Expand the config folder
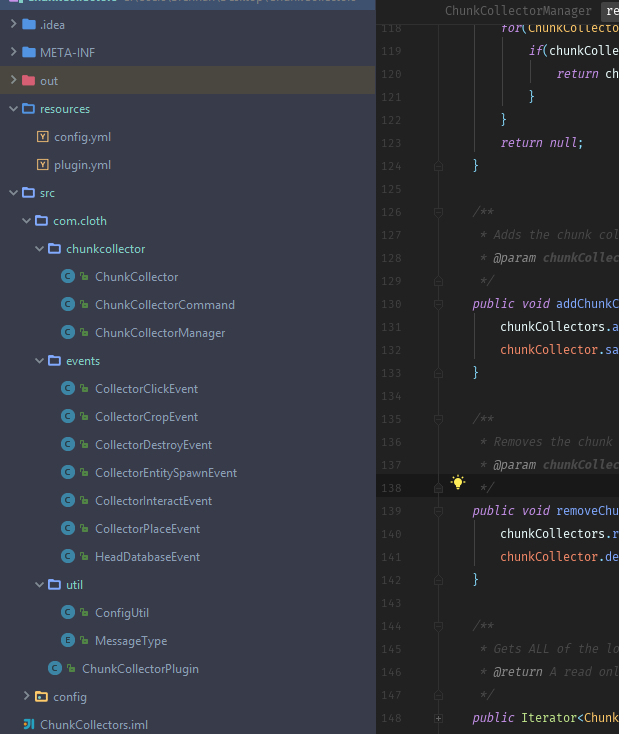This screenshot has width=619, height=734. (26, 696)
